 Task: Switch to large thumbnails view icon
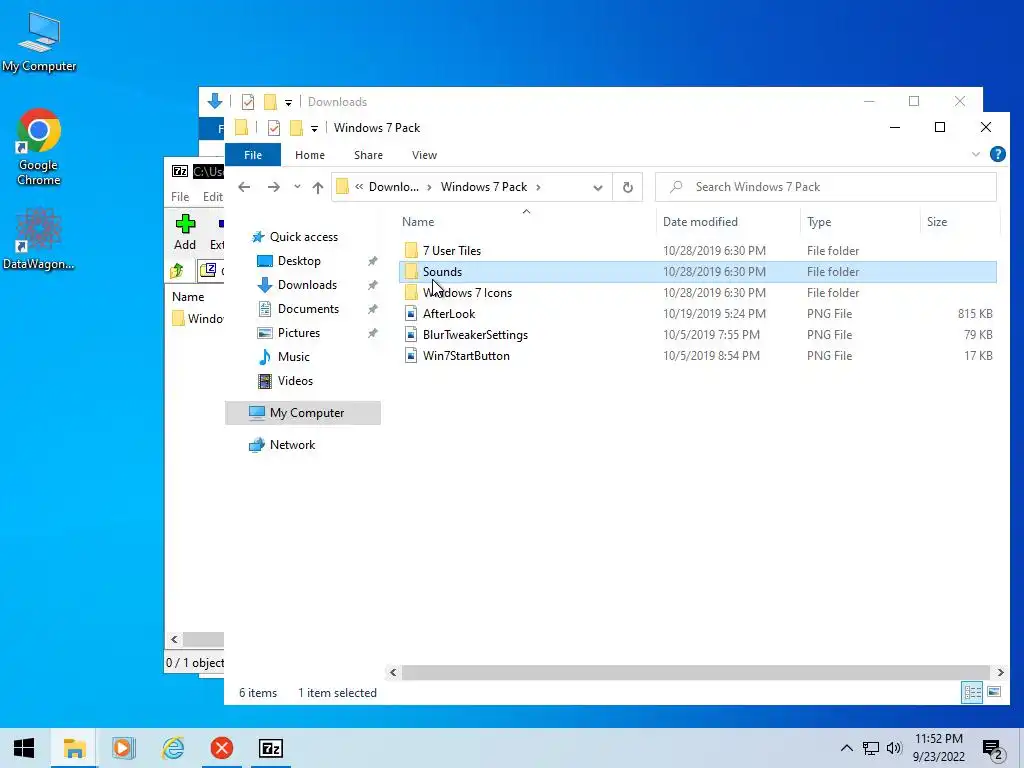(x=994, y=692)
